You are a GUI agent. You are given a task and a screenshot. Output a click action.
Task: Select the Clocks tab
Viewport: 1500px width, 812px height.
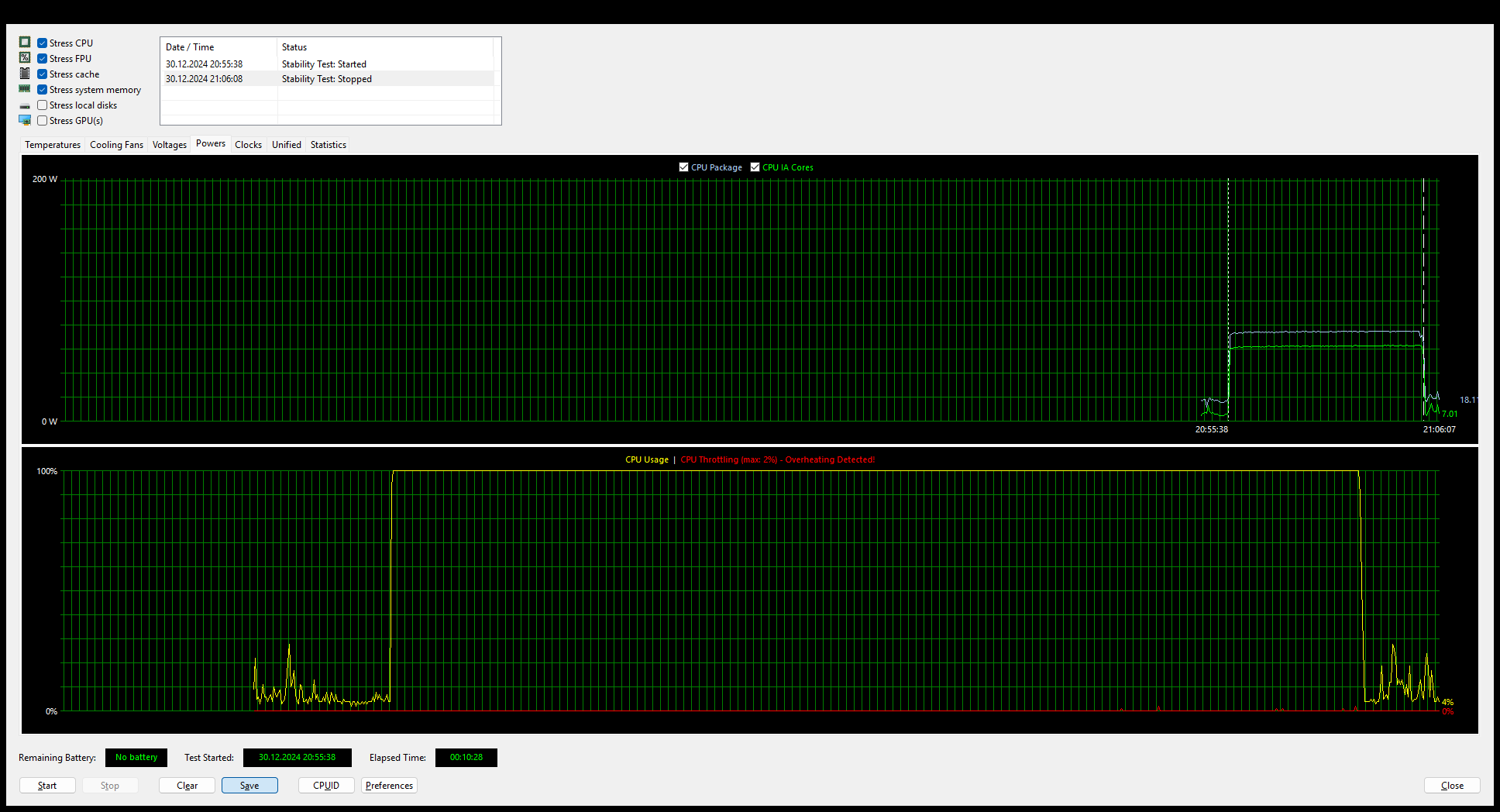[248, 145]
